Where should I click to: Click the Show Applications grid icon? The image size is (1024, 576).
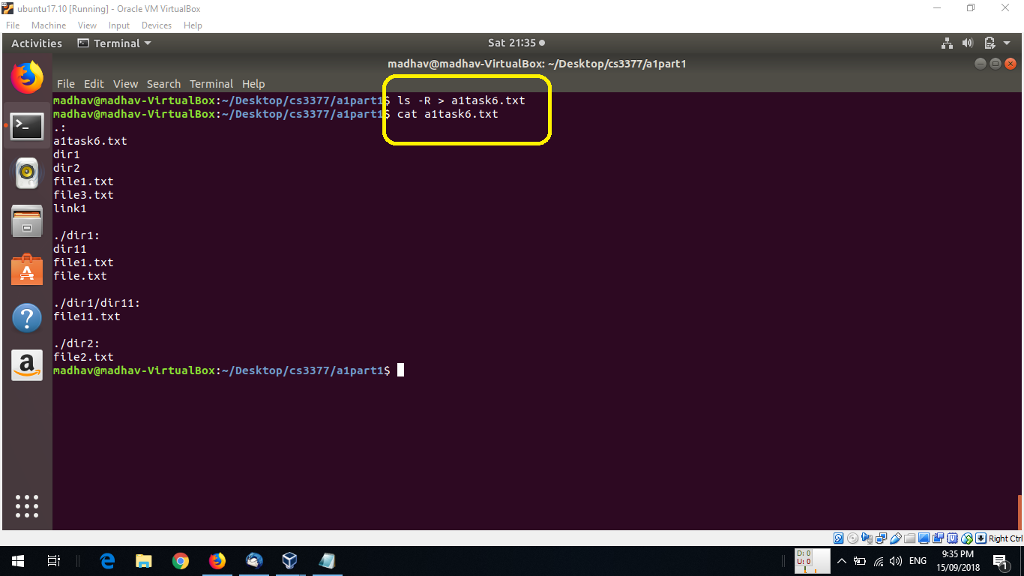pyautogui.click(x=27, y=507)
